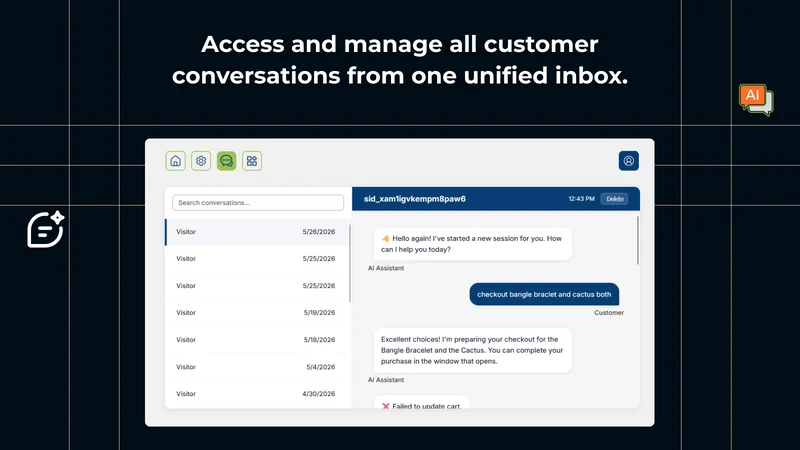Screen dimensions: 800x450
Task: Click the chat messages scrollbar
Action: click(638, 240)
